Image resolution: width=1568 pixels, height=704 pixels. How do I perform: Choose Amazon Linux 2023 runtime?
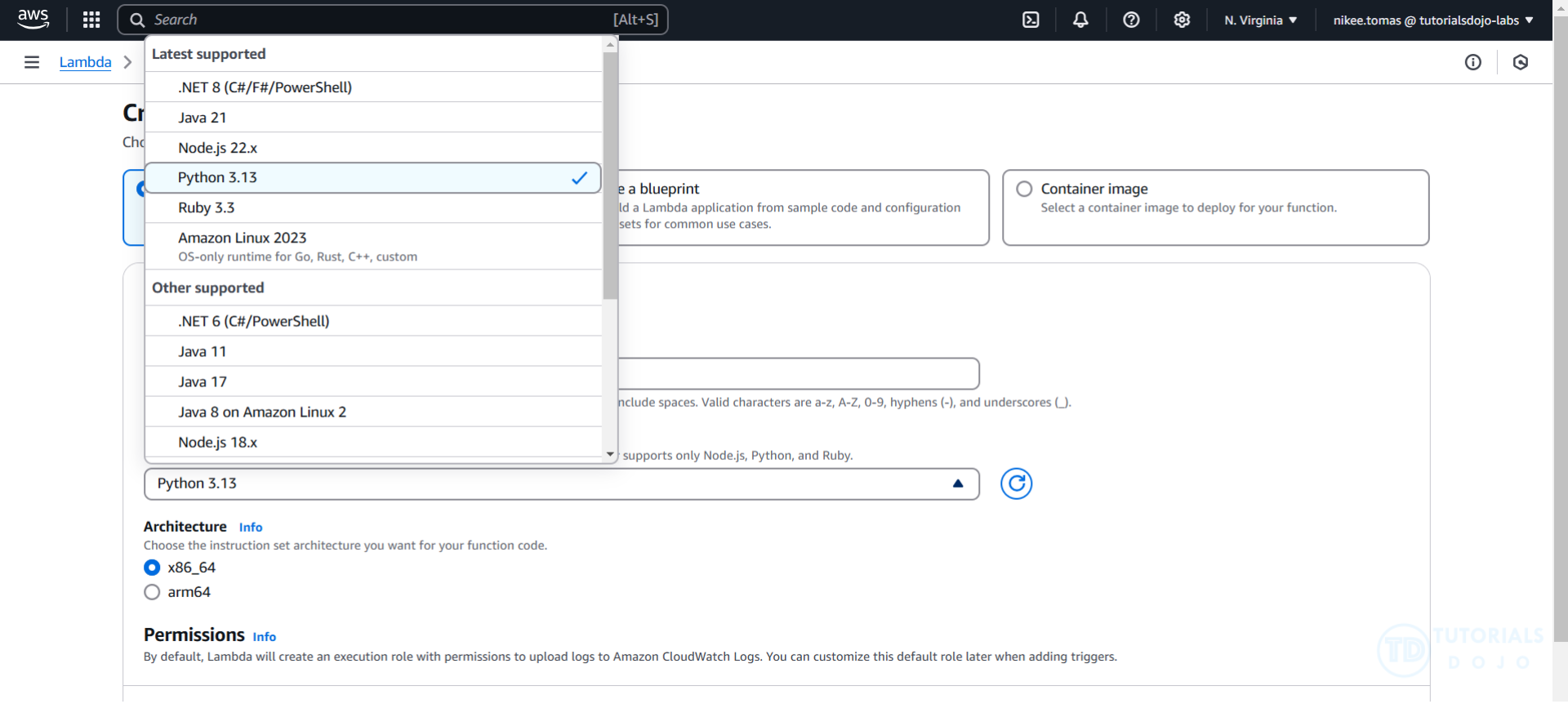pyautogui.click(x=373, y=247)
